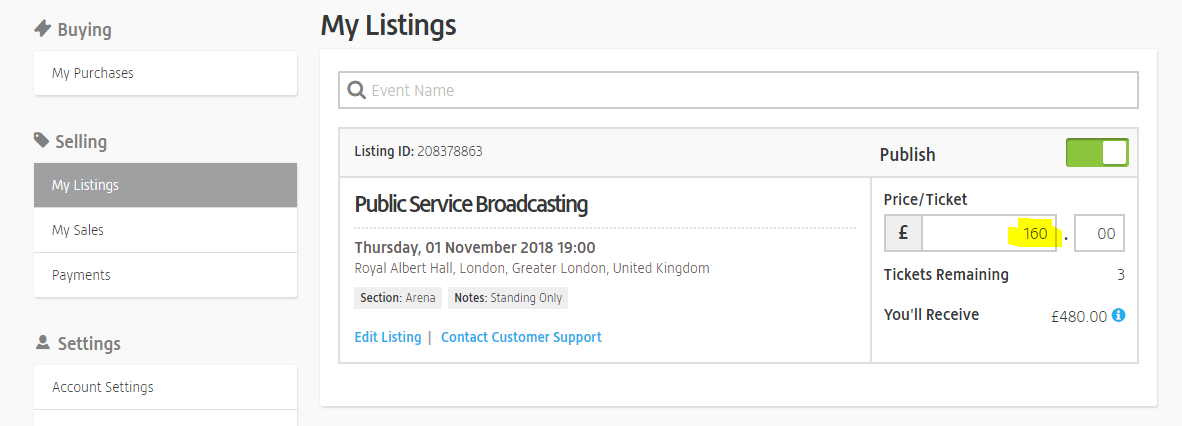Viewport: 1182px width, 426px height.
Task: Click Contact Customer Support link
Action: coord(521,337)
